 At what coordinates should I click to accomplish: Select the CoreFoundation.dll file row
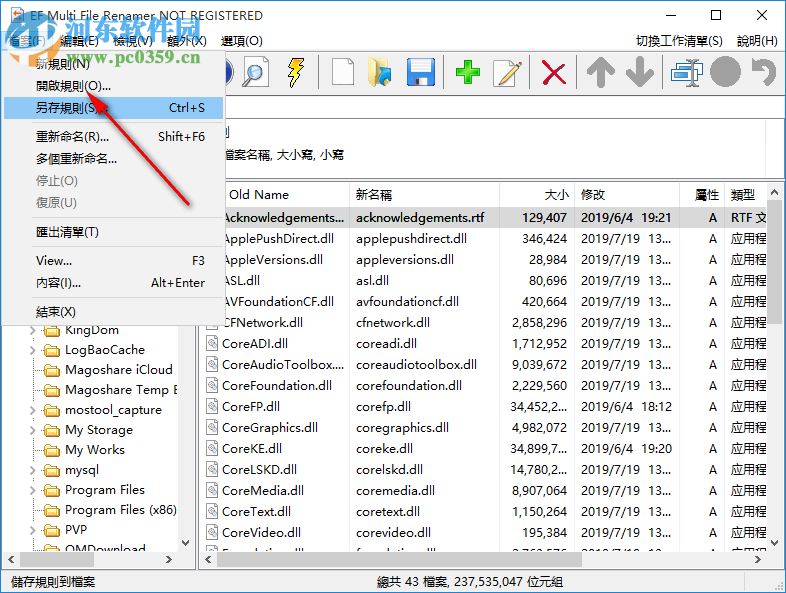click(485, 385)
